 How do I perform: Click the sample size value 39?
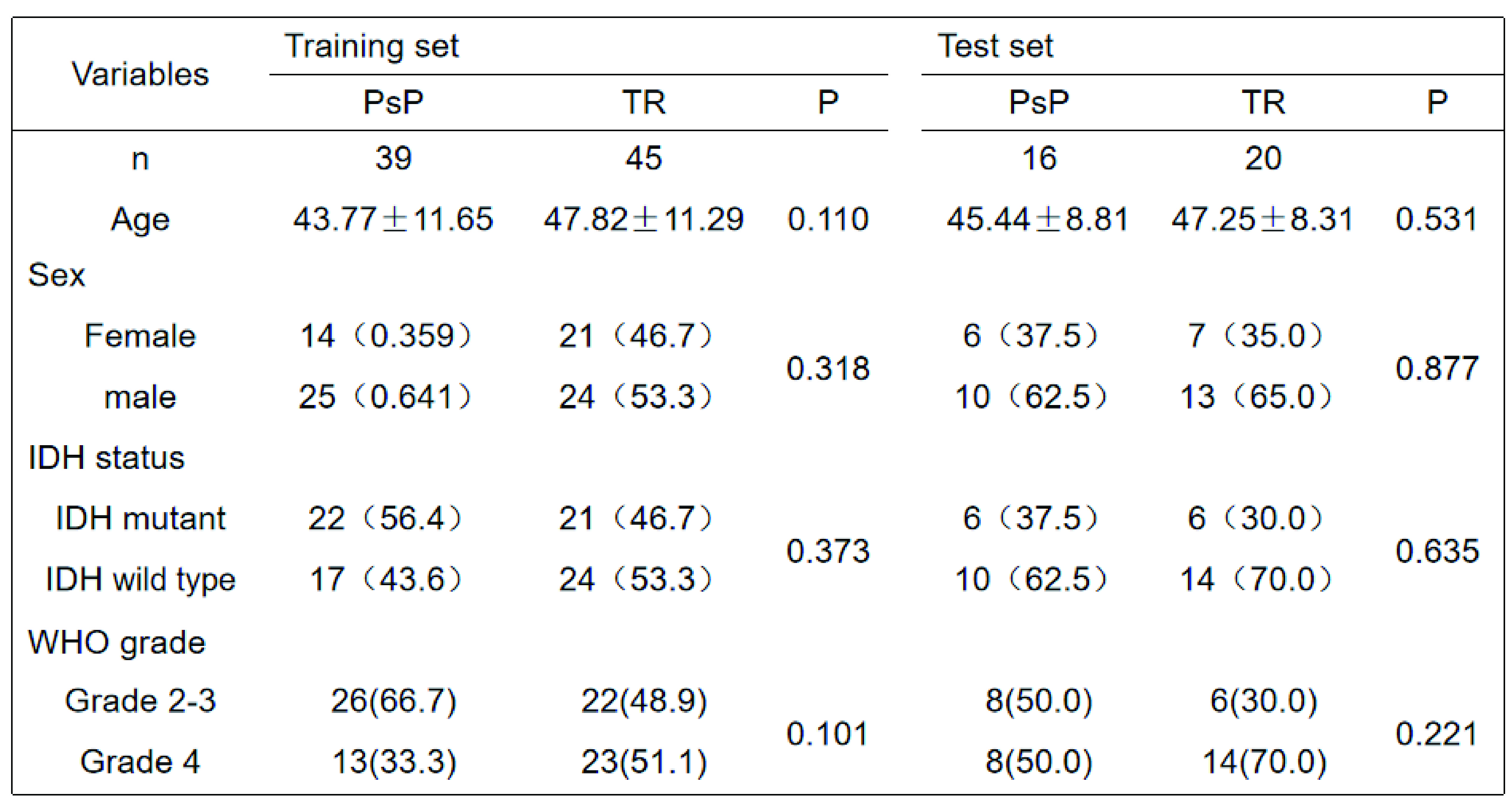pyautogui.click(x=393, y=158)
